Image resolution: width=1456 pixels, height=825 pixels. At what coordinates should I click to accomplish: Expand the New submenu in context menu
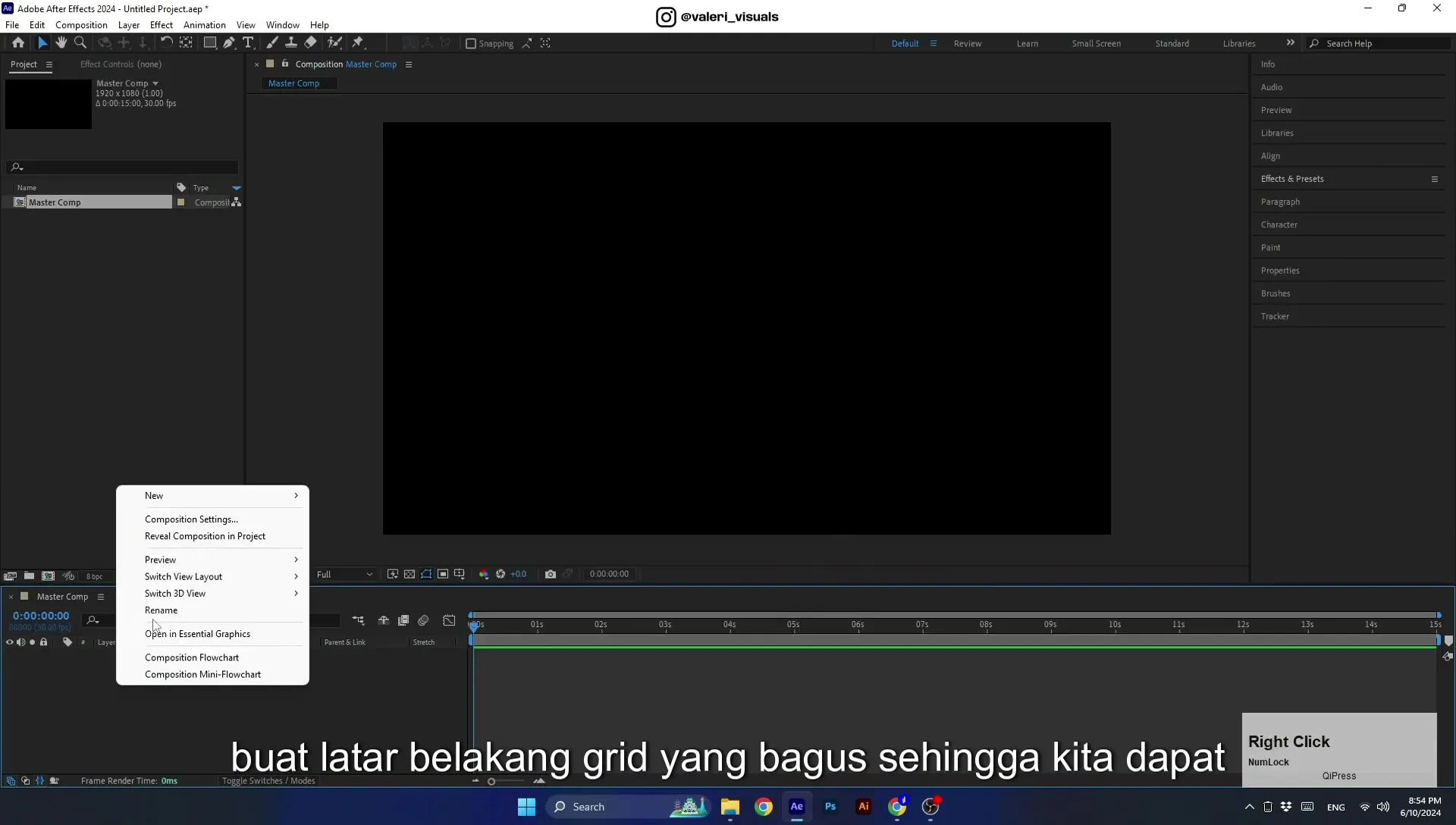pyautogui.click(x=213, y=496)
